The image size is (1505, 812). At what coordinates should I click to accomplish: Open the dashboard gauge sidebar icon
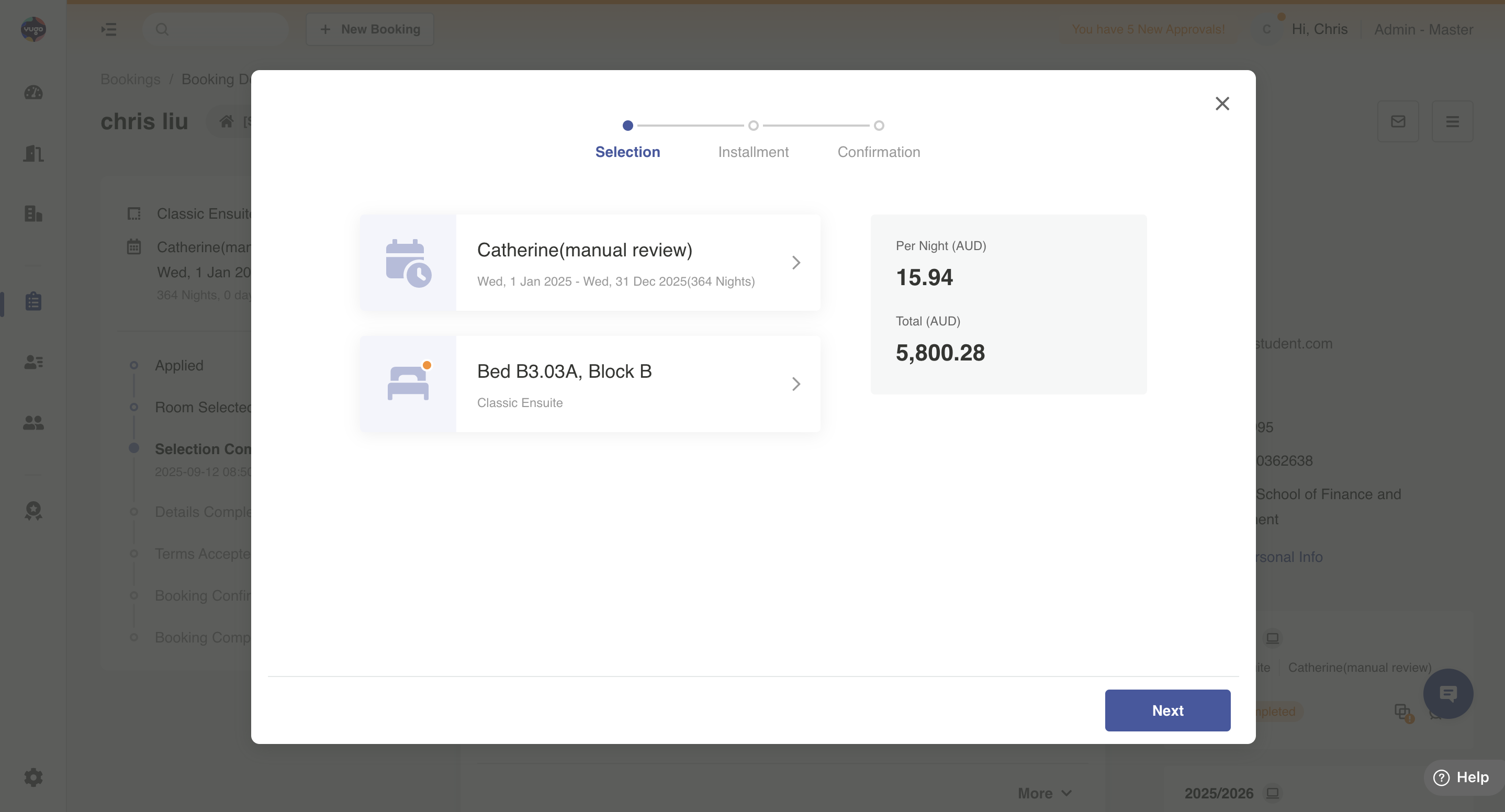pos(33,92)
